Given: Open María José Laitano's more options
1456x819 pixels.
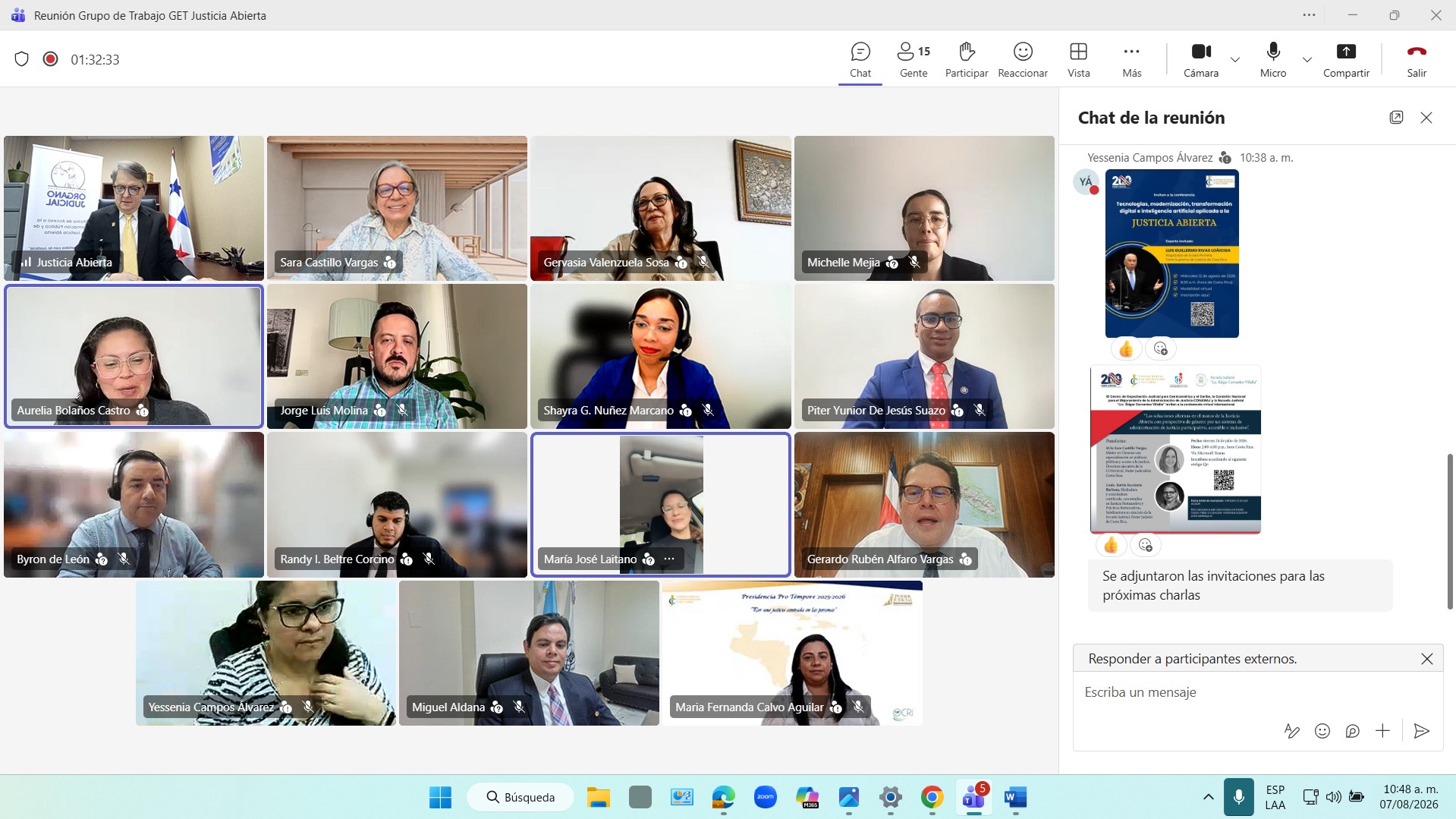Looking at the screenshot, I should pos(669,559).
